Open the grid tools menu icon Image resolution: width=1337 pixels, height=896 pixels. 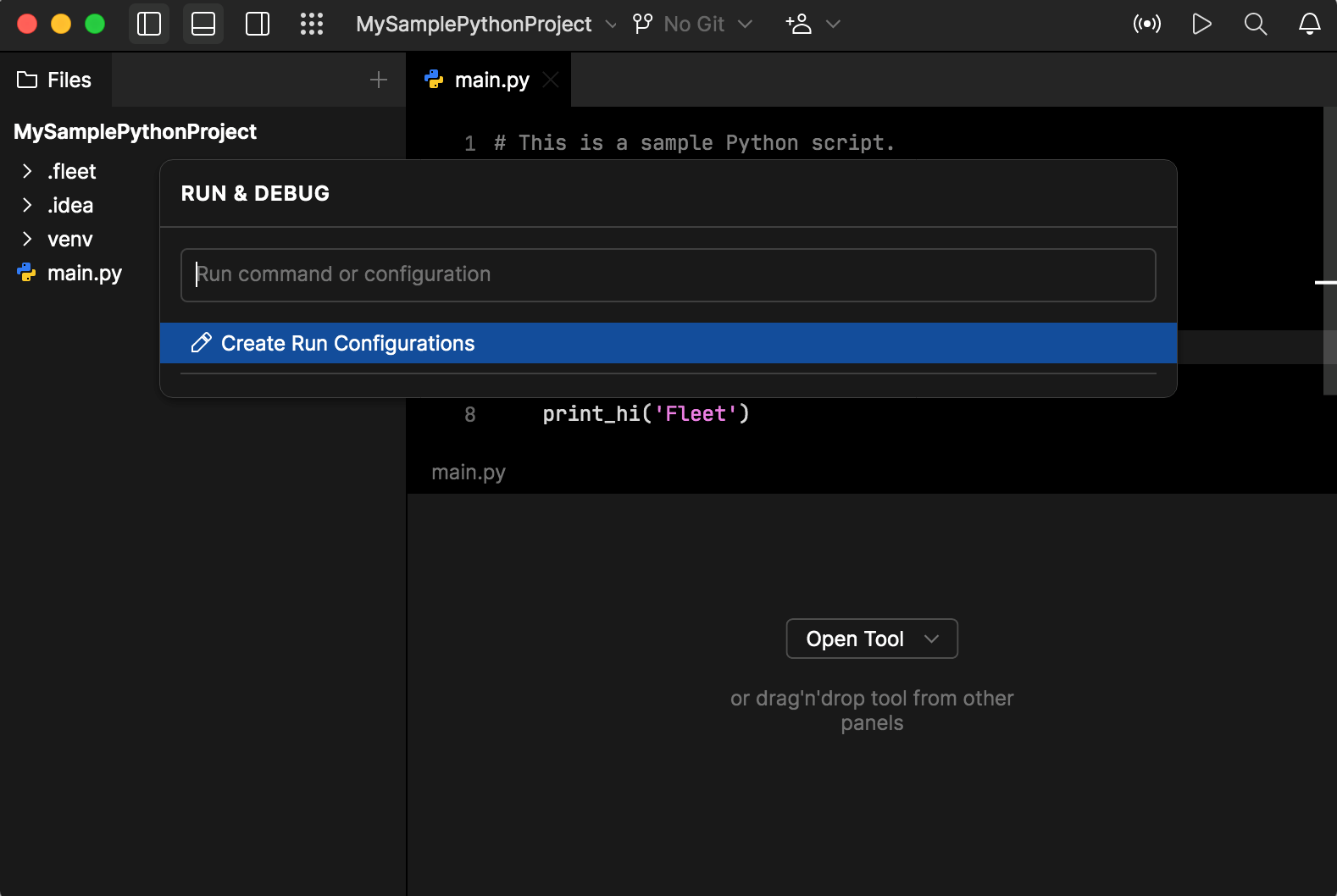pos(312,24)
